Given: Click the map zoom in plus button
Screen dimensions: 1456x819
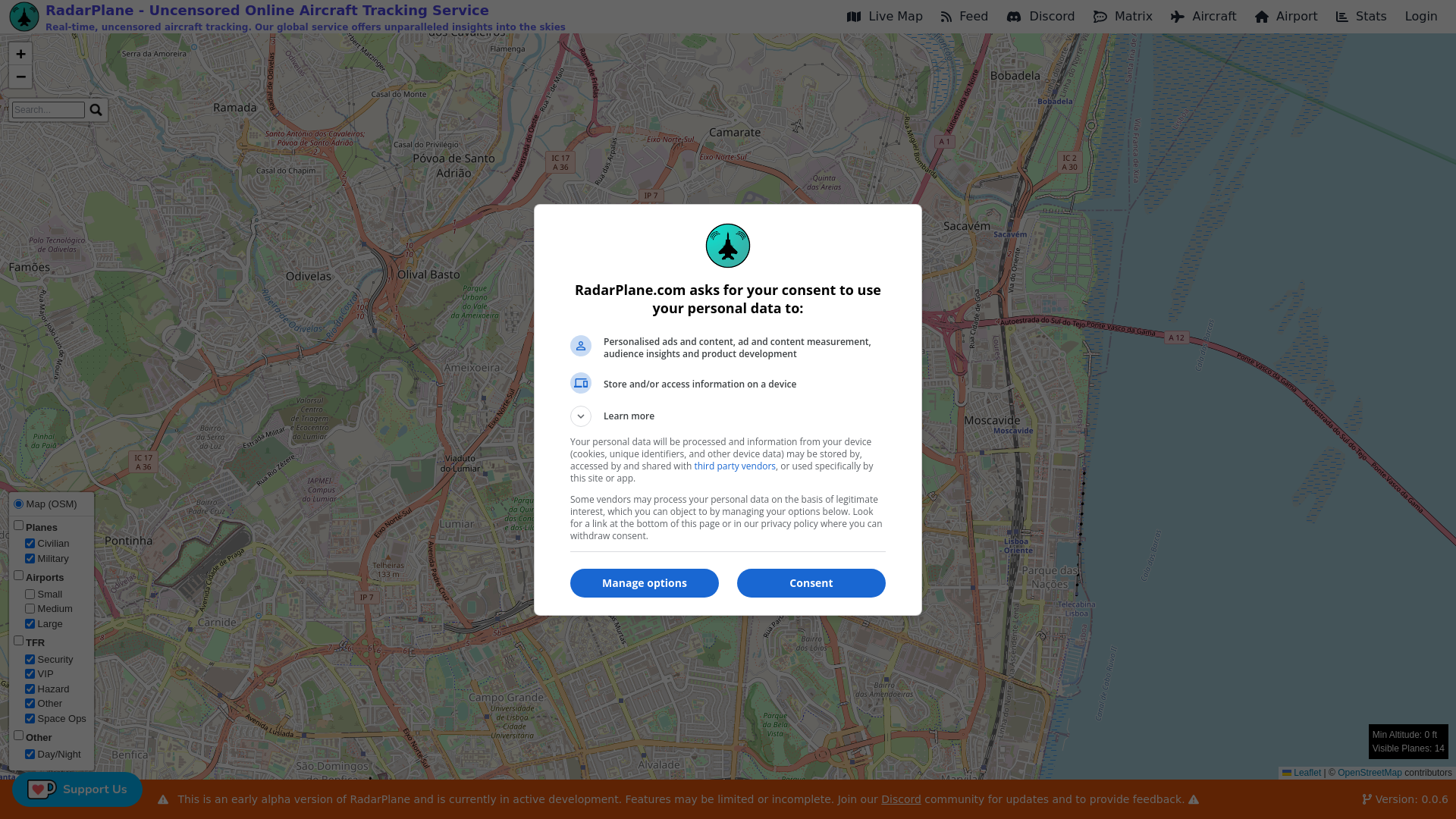Looking at the screenshot, I should (20, 54).
